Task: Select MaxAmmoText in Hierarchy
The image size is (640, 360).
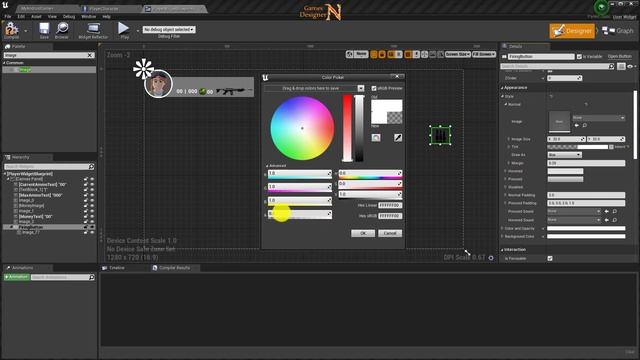Action: (40, 195)
